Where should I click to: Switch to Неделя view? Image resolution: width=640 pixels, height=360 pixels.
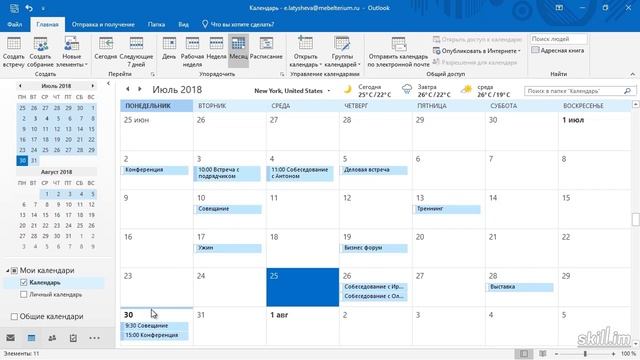pyautogui.click(x=216, y=49)
